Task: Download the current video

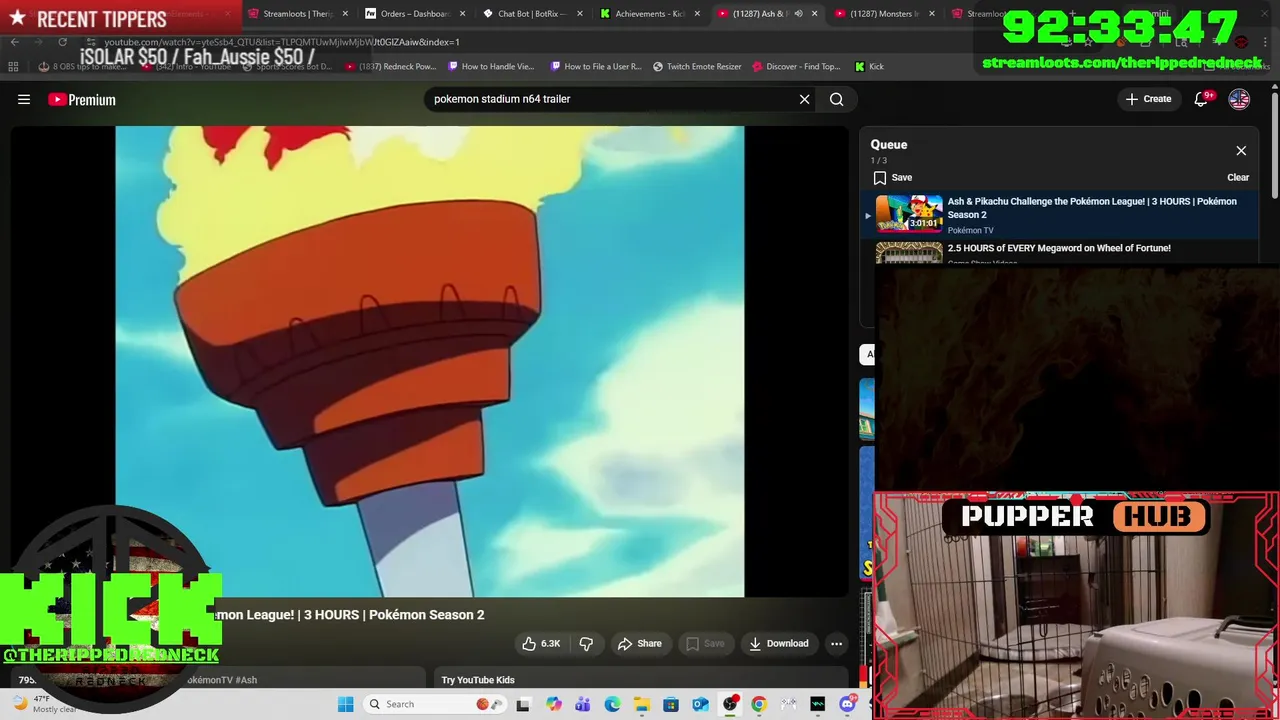Action: pyautogui.click(x=779, y=644)
